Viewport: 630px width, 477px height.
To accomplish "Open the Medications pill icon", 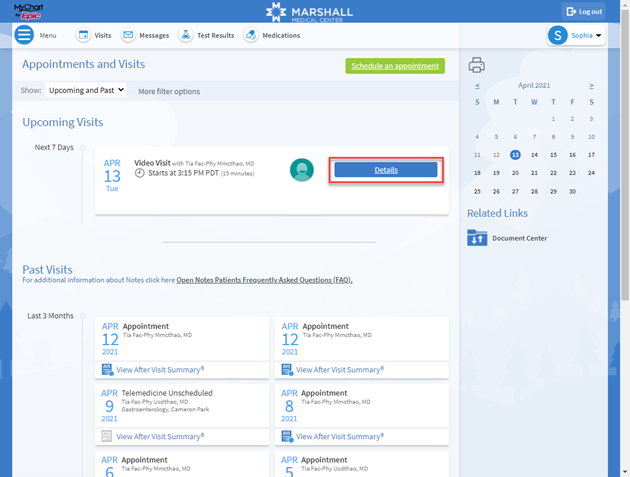I will (x=251, y=35).
